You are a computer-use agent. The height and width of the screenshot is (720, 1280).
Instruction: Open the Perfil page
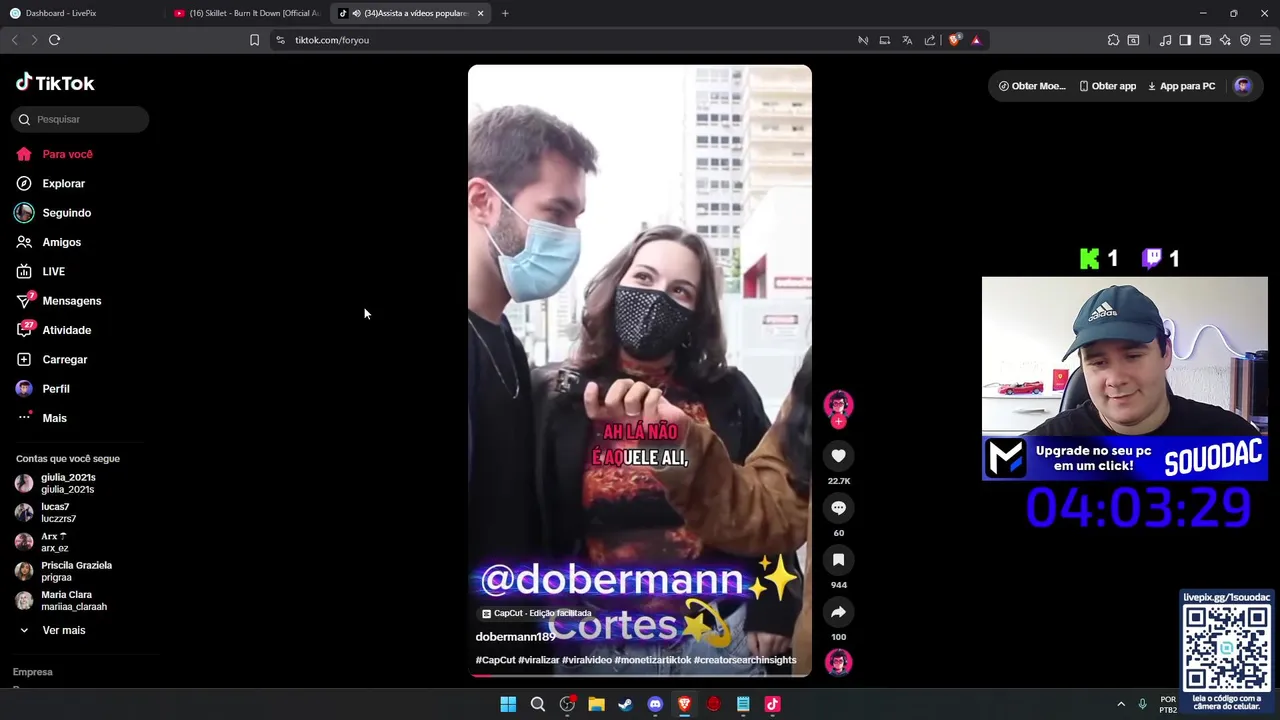[43, 389]
